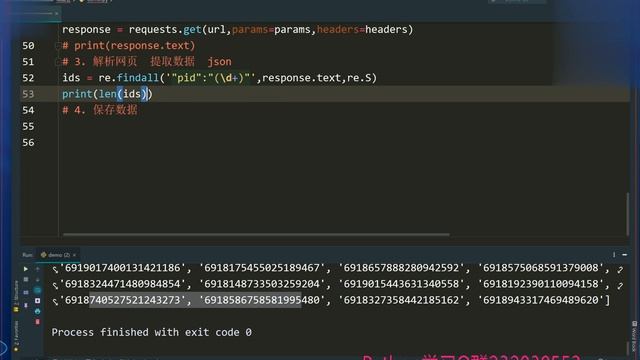This screenshot has height=360, width=640.
Task: Open the Favorites side tool tab
Action: point(16,336)
